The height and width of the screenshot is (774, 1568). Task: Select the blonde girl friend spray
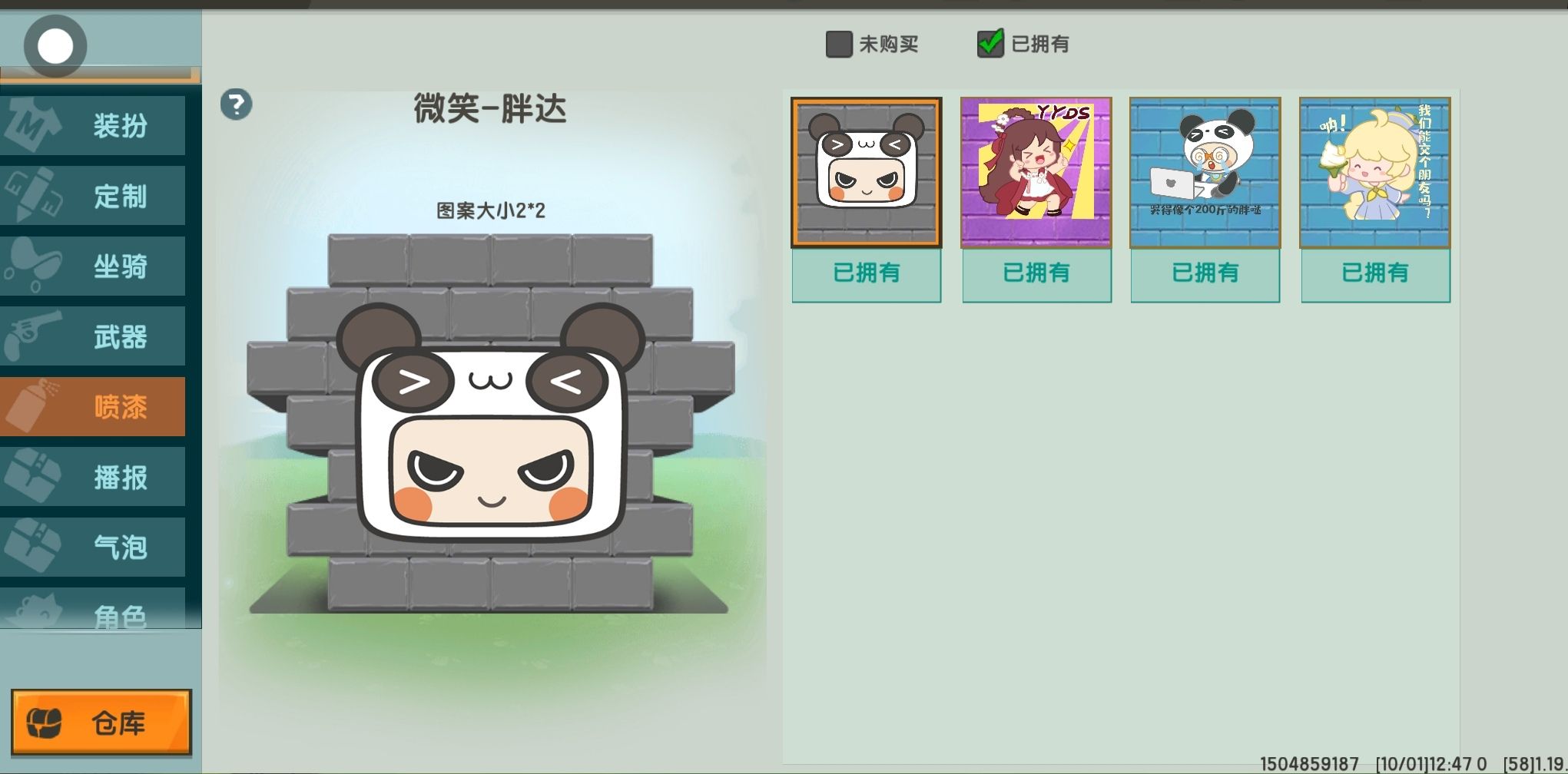point(1375,172)
